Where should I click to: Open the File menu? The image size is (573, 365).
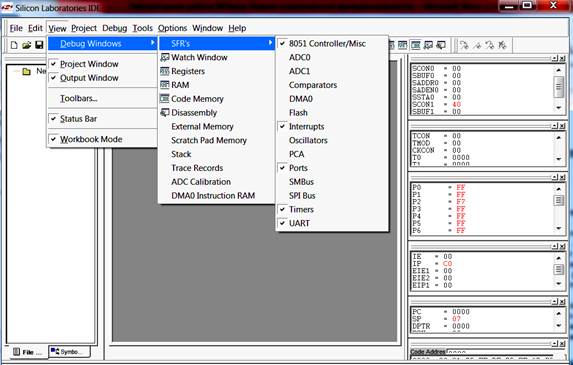16,28
